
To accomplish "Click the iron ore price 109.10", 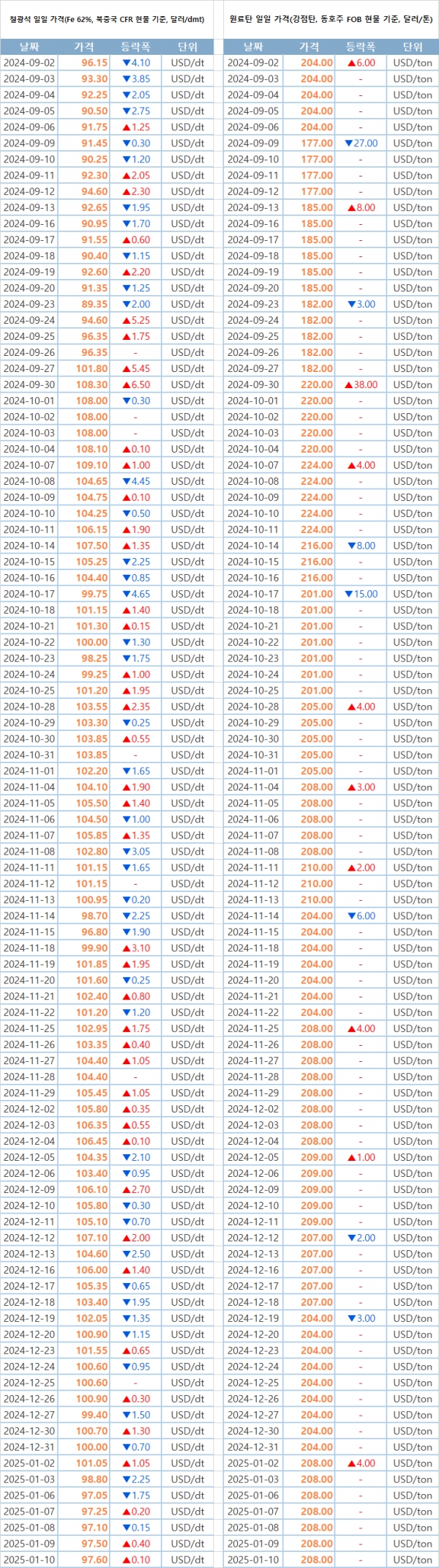I will (x=91, y=465).
